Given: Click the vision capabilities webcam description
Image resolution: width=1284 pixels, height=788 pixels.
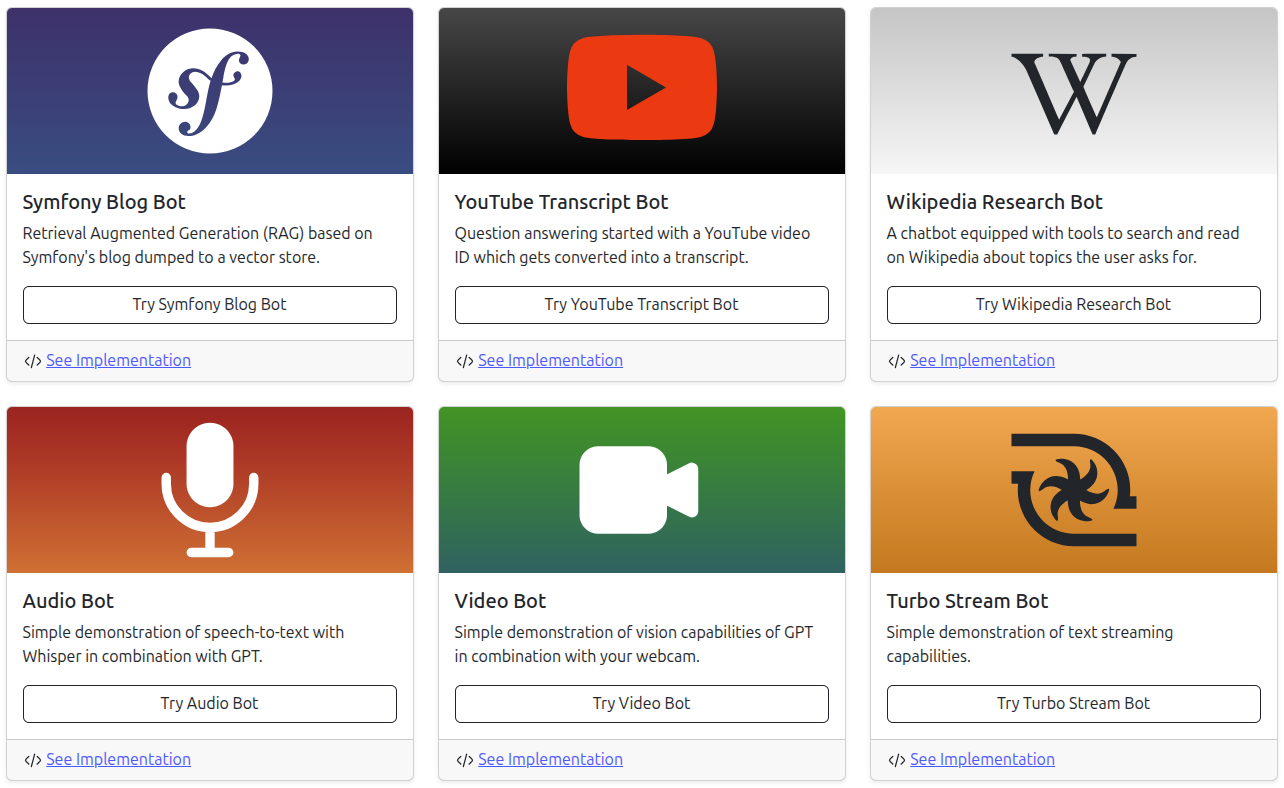Looking at the screenshot, I should coord(634,644).
